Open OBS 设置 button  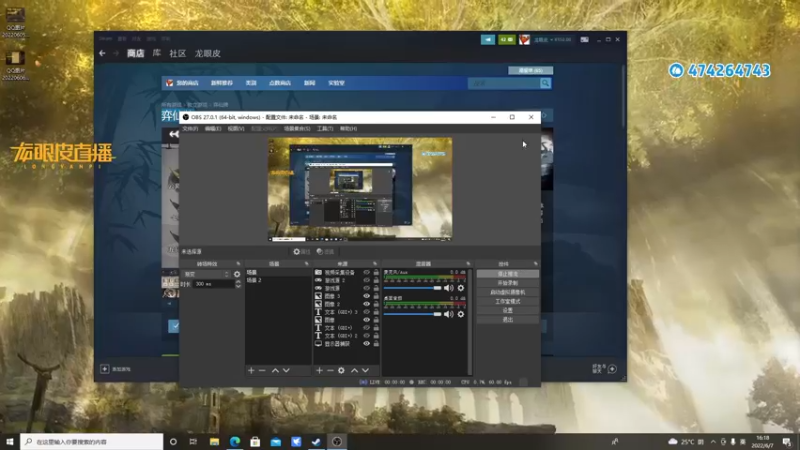(508, 311)
